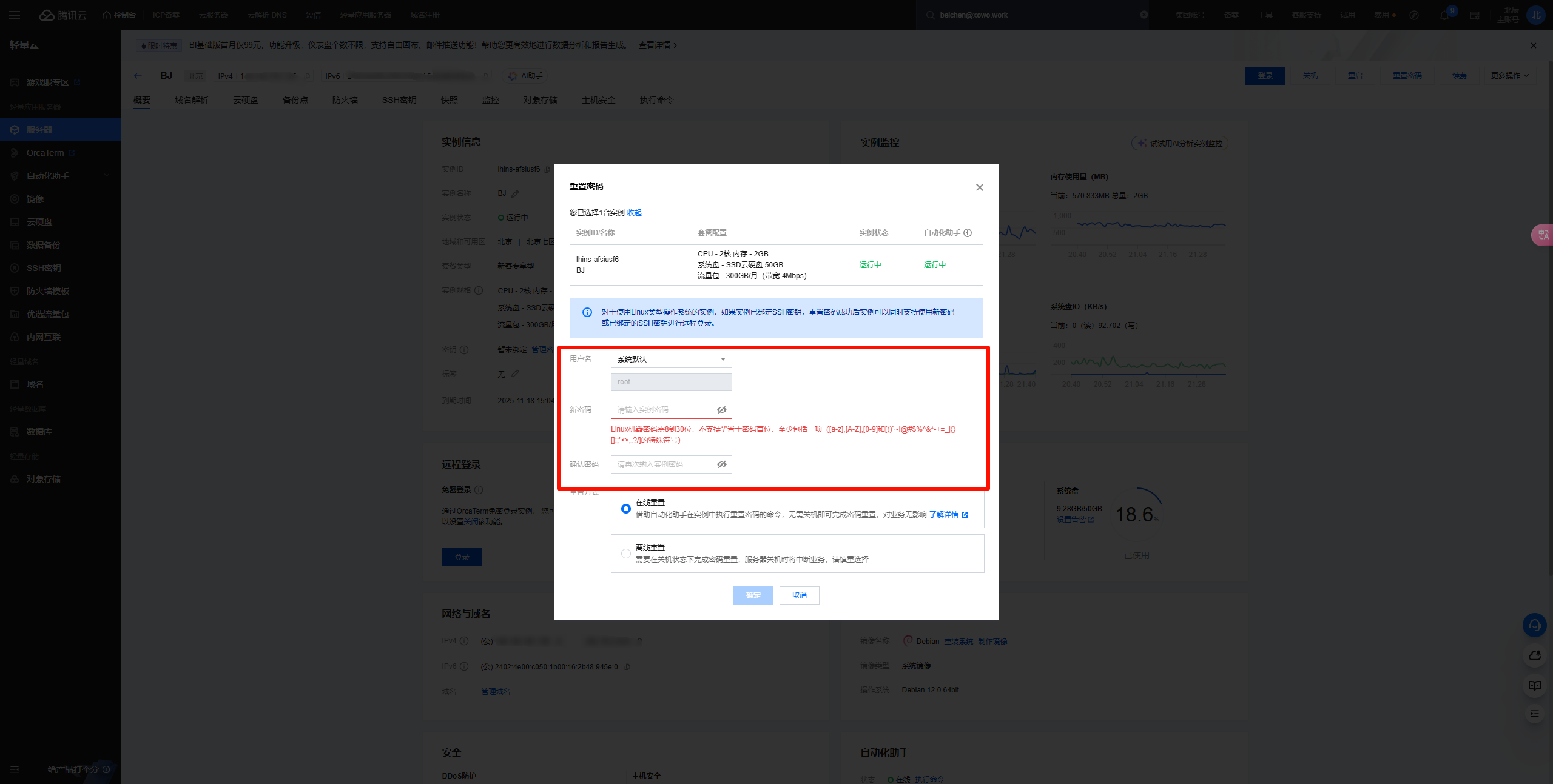
Task: Open the AI助手 button
Action: [x=525, y=76]
